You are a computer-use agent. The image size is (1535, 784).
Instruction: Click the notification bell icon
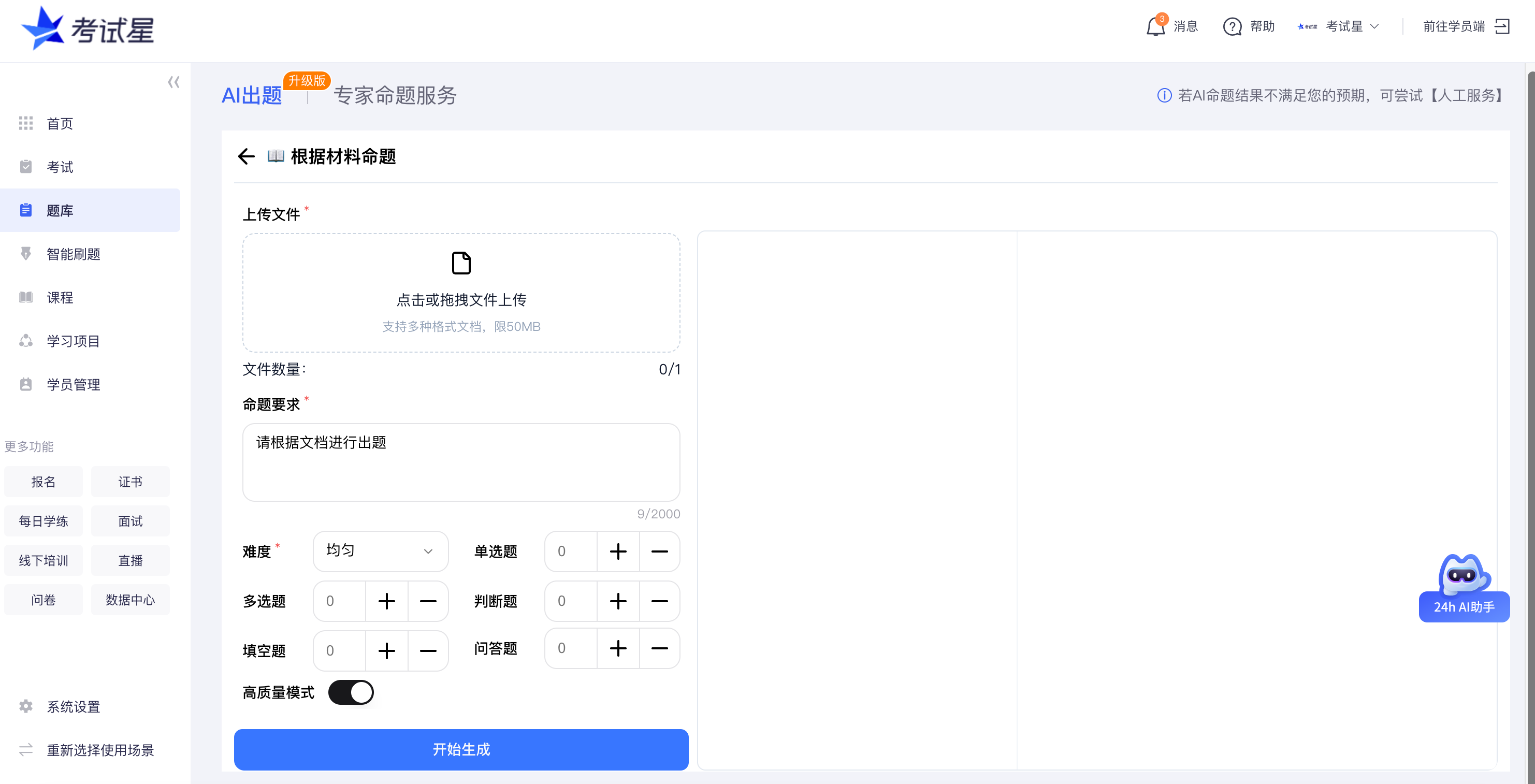(x=1155, y=27)
